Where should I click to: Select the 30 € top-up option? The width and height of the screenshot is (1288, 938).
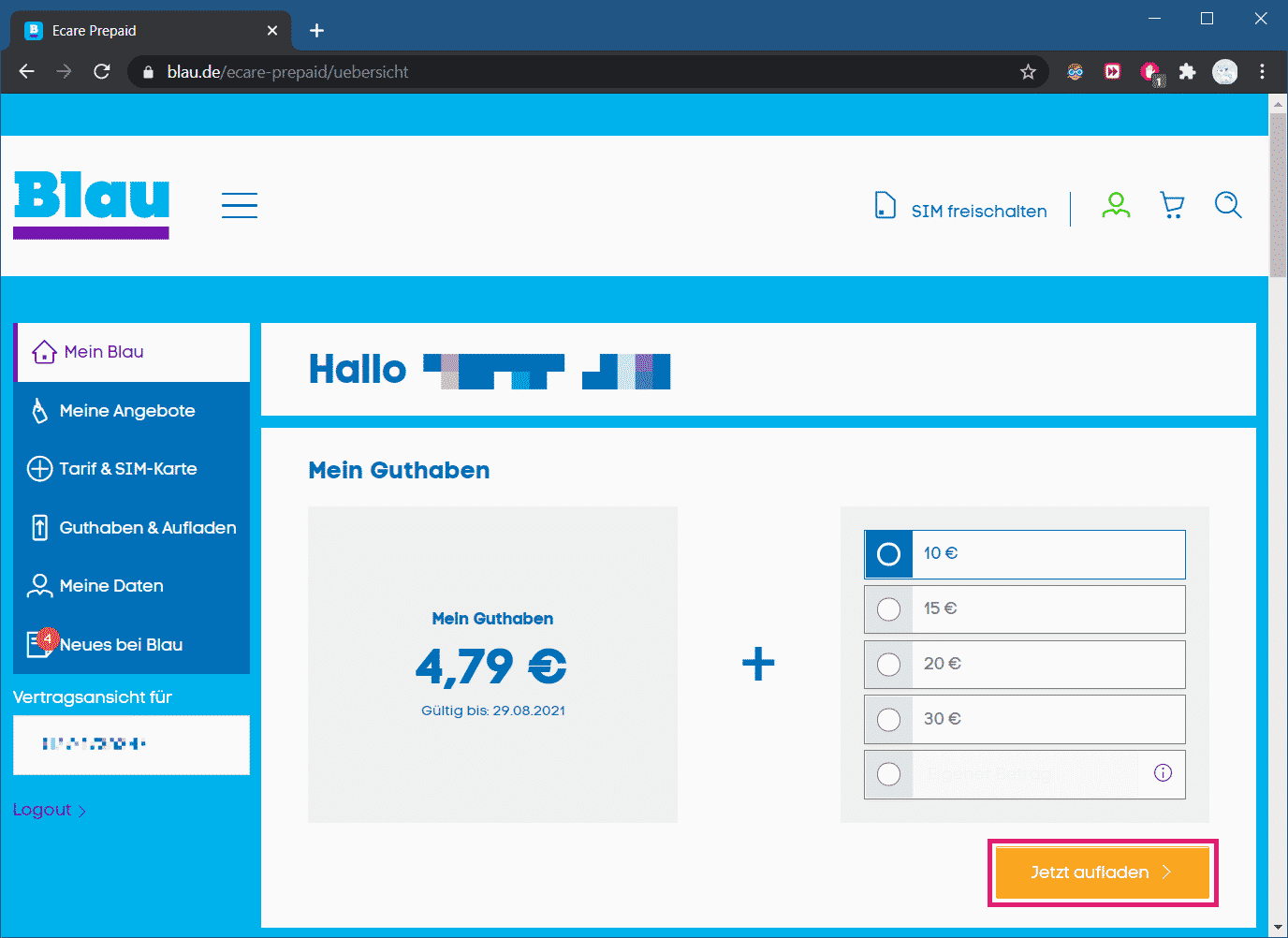tap(1025, 719)
